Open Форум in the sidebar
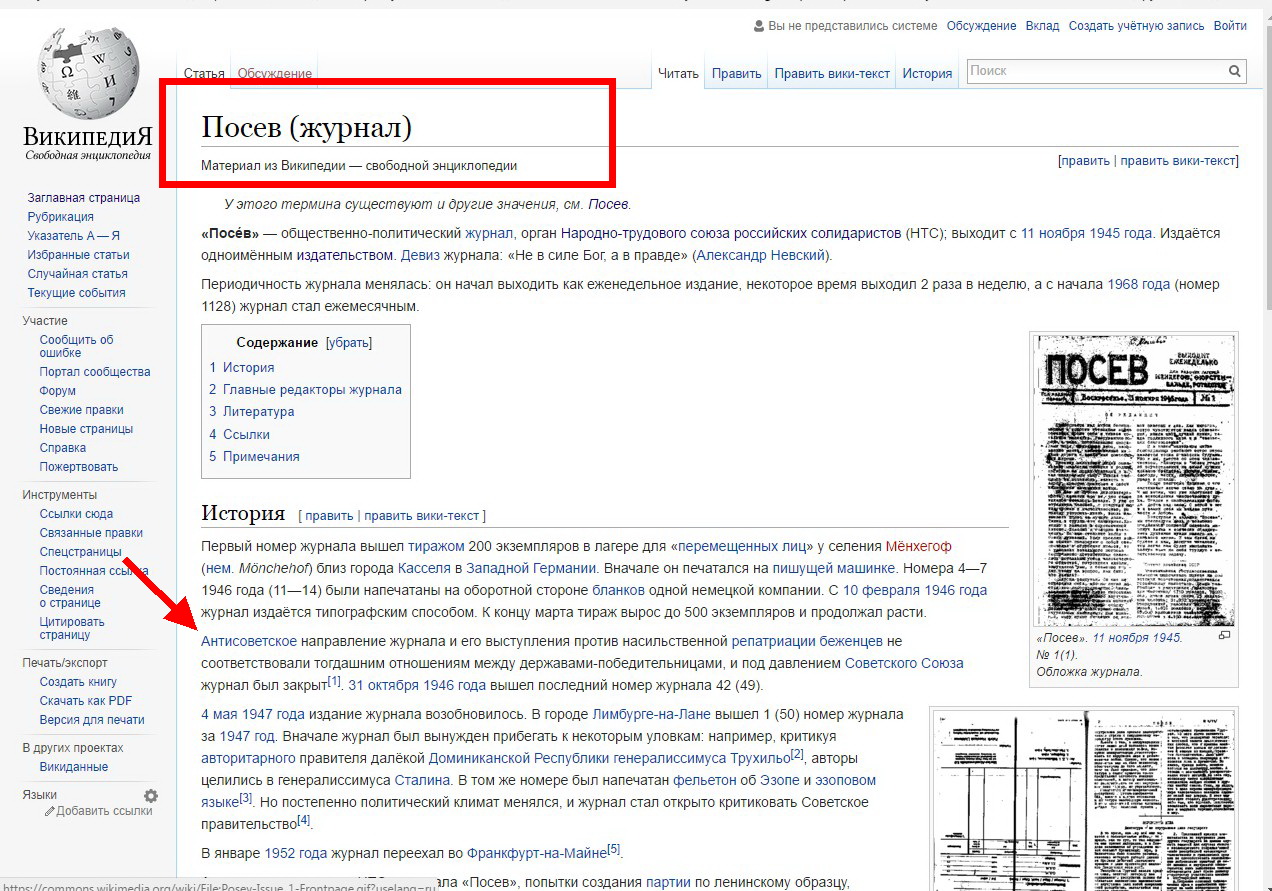This screenshot has height=891, width=1272. coord(58,391)
